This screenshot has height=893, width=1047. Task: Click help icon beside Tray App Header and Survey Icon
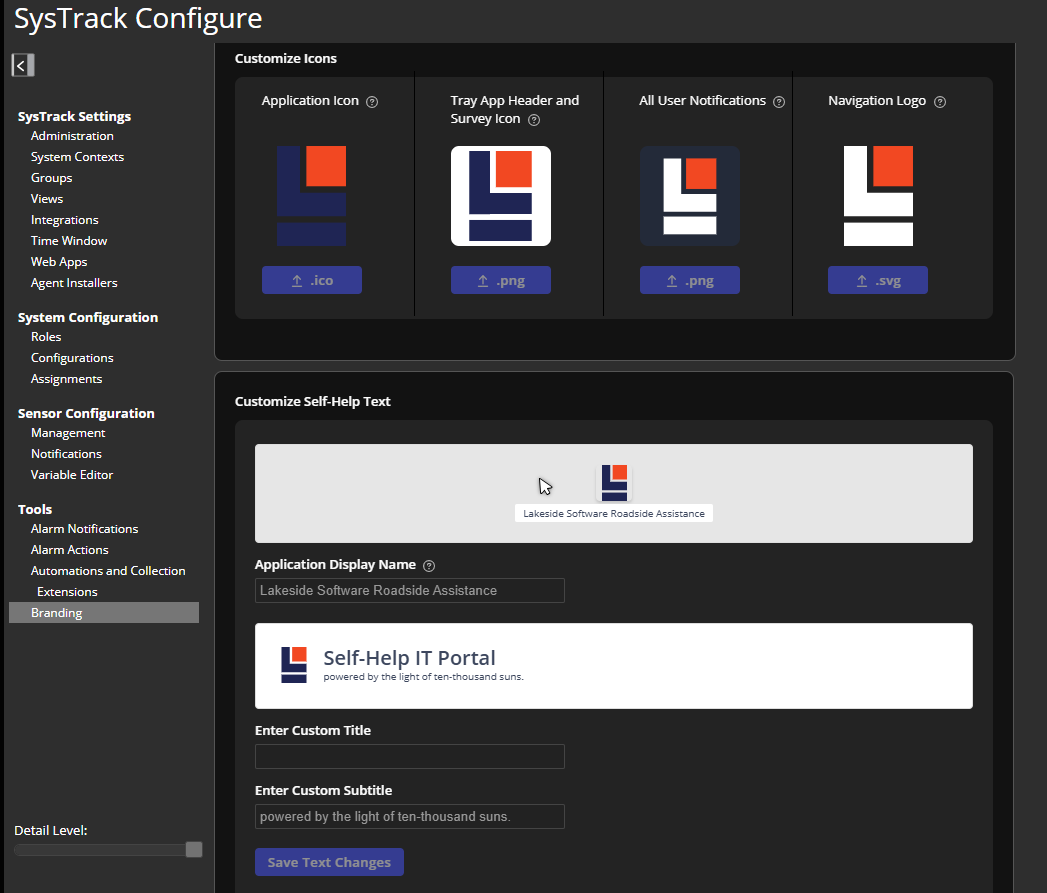534,120
